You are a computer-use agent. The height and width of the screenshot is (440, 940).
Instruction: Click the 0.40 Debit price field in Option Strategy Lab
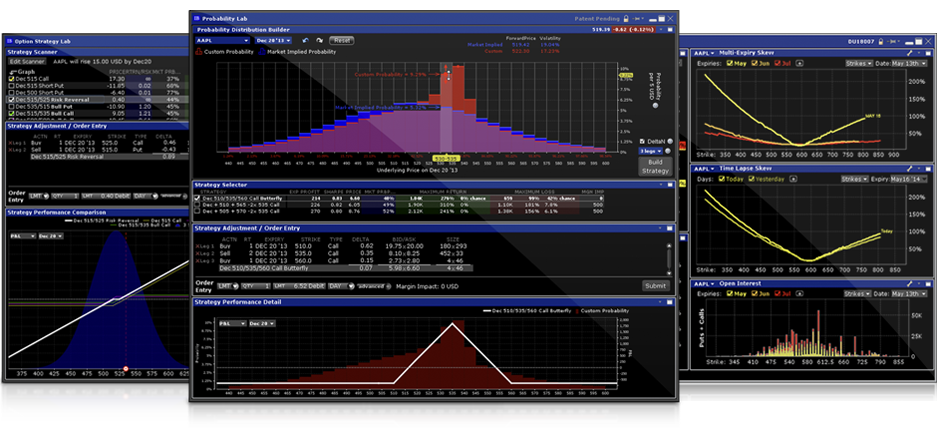104,195
